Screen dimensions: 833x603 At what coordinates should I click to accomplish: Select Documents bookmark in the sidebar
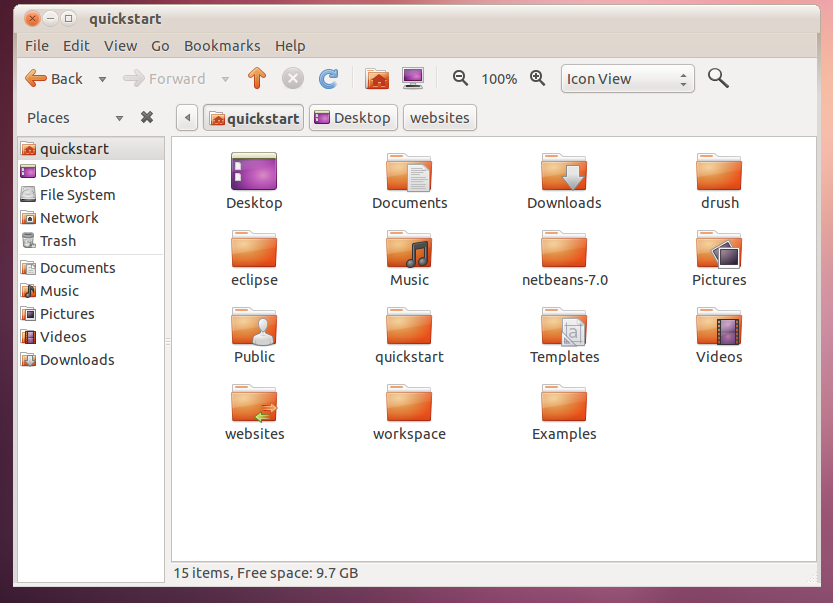click(91, 267)
